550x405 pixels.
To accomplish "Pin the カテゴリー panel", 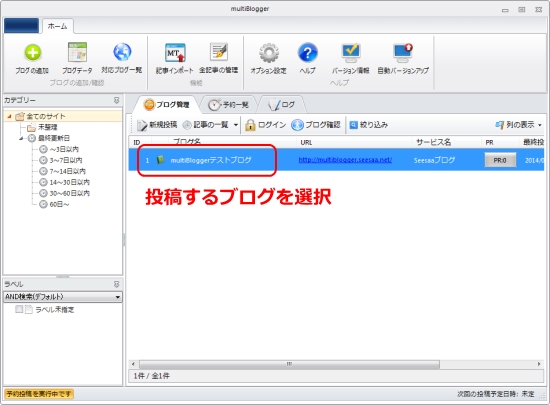I will coord(116,100).
